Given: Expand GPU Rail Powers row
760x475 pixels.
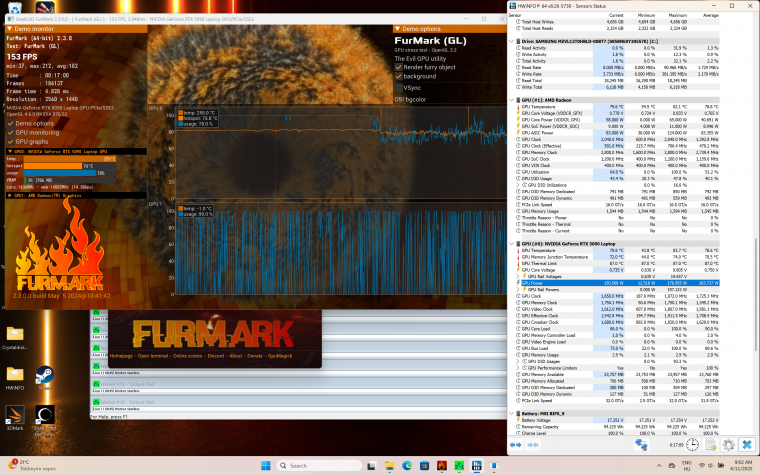Looking at the screenshot, I should click(x=518, y=289).
